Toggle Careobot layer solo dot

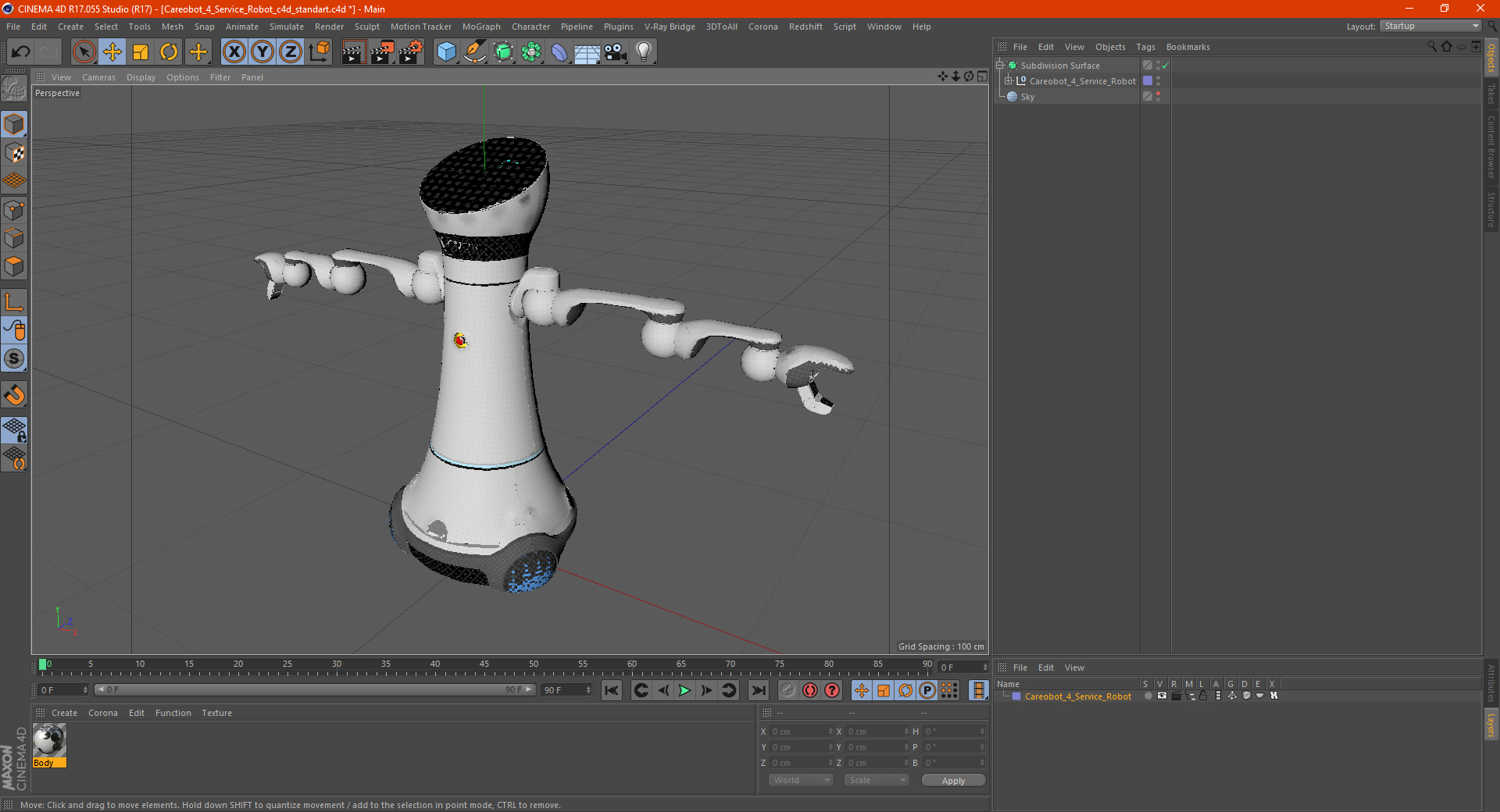[x=1148, y=696]
